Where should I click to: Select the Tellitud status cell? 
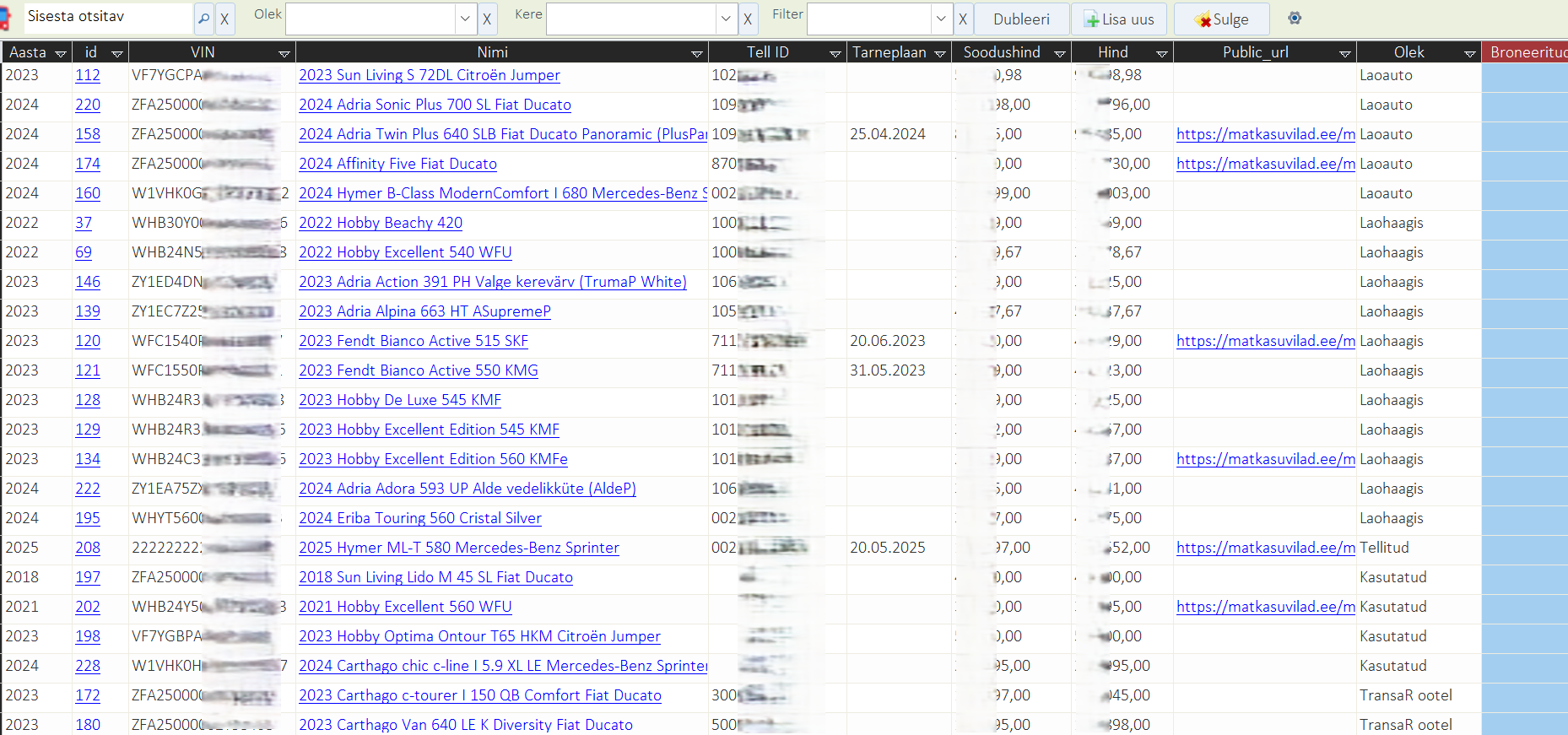point(1419,548)
